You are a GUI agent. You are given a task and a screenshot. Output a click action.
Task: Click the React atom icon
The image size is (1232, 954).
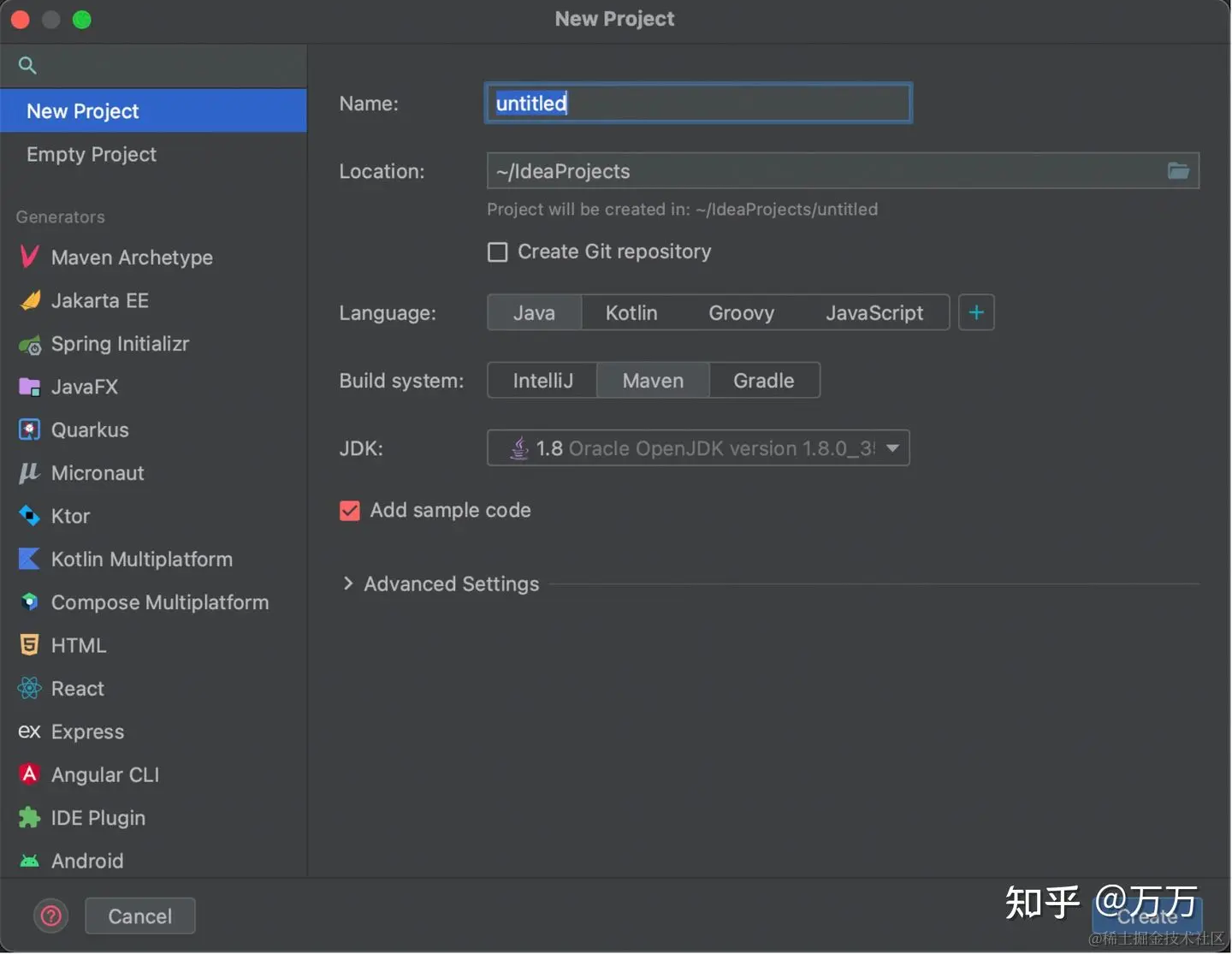[x=30, y=688]
